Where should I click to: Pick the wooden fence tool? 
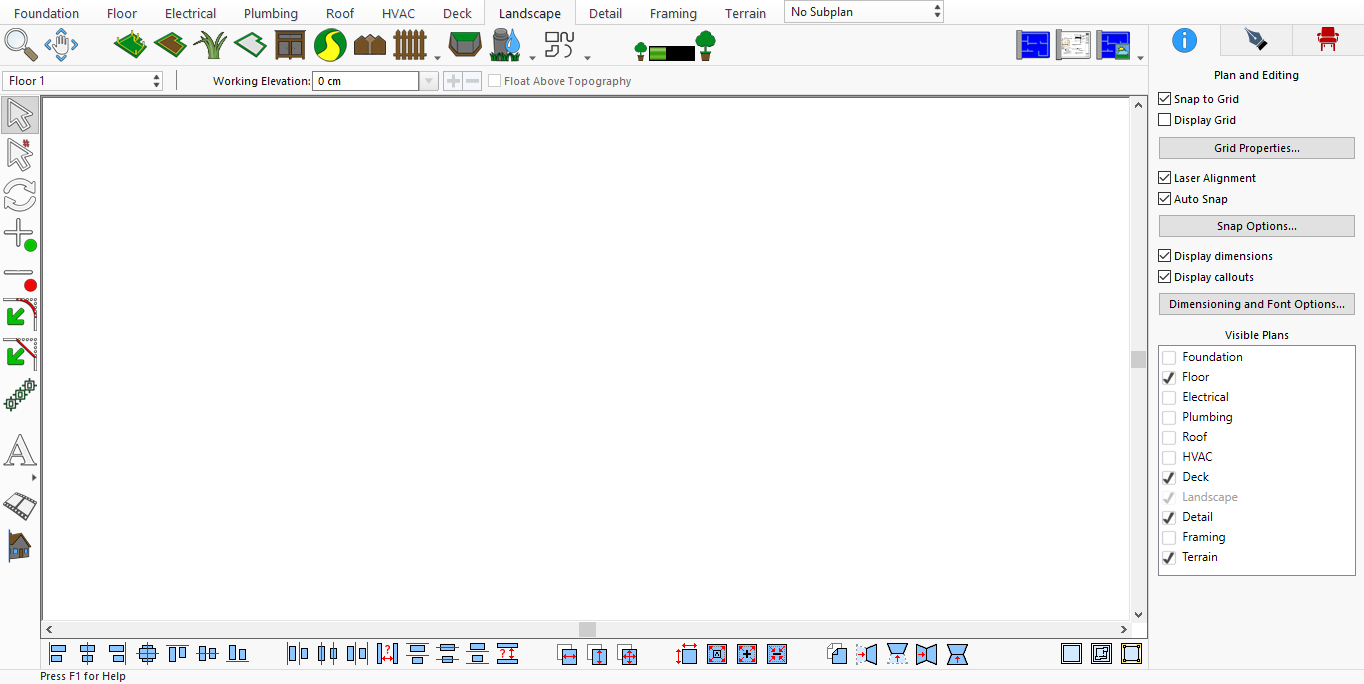click(x=410, y=45)
